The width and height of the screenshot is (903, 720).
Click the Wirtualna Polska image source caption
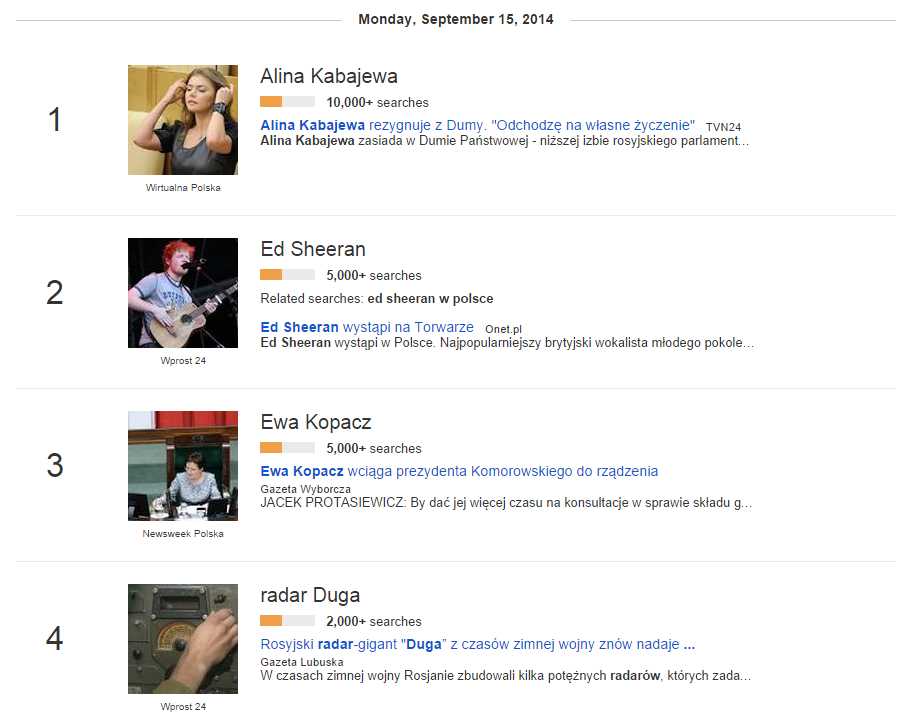[x=183, y=188]
